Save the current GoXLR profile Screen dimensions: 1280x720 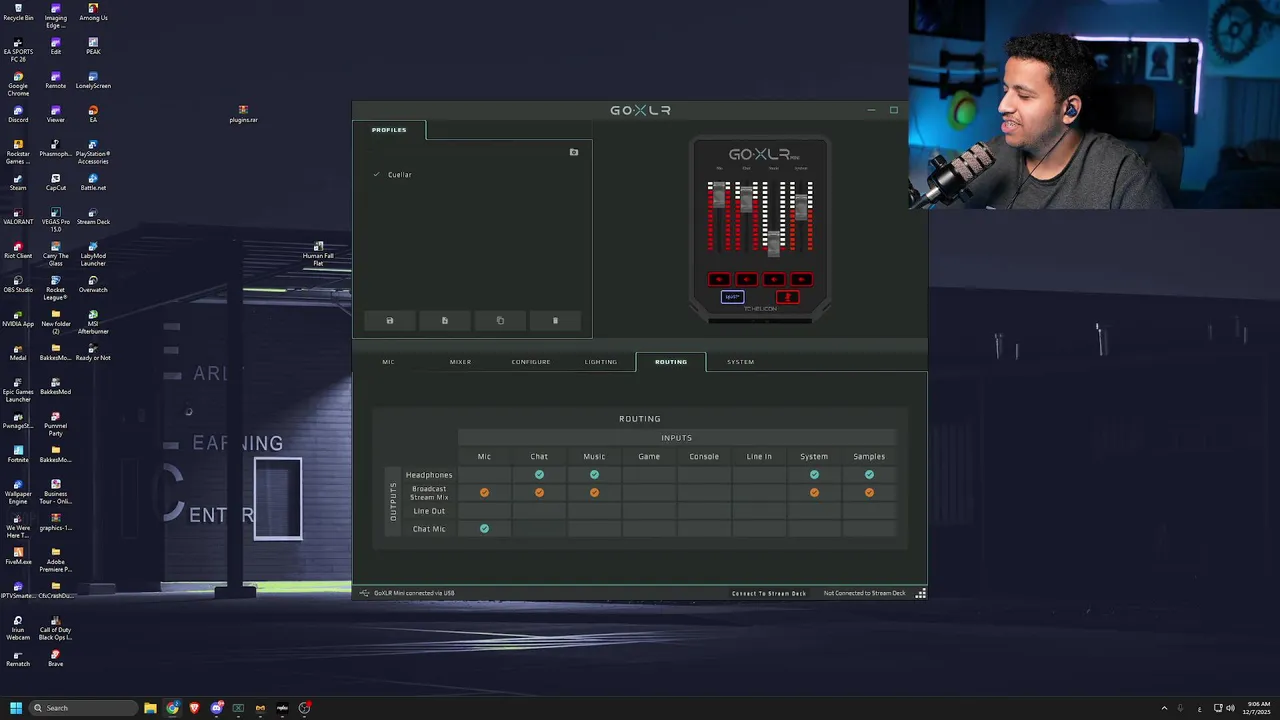(390, 320)
